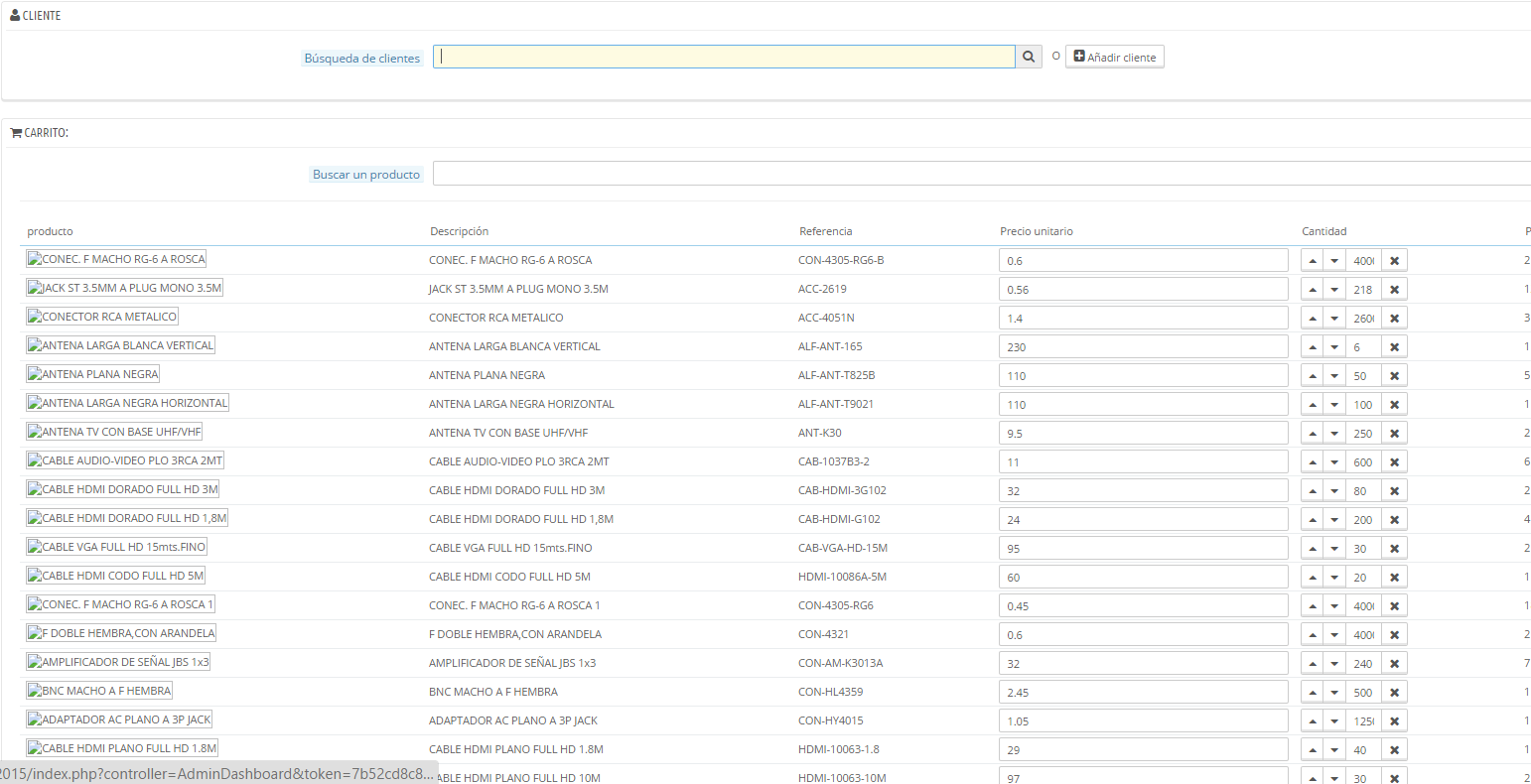Select reference HDMI-10086A-5M
The width and height of the screenshot is (1531, 784).
click(843, 577)
